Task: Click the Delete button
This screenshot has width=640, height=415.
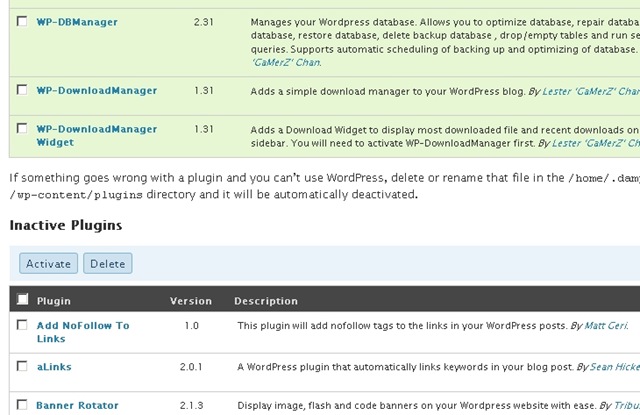Action: click(x=108, y=264)
